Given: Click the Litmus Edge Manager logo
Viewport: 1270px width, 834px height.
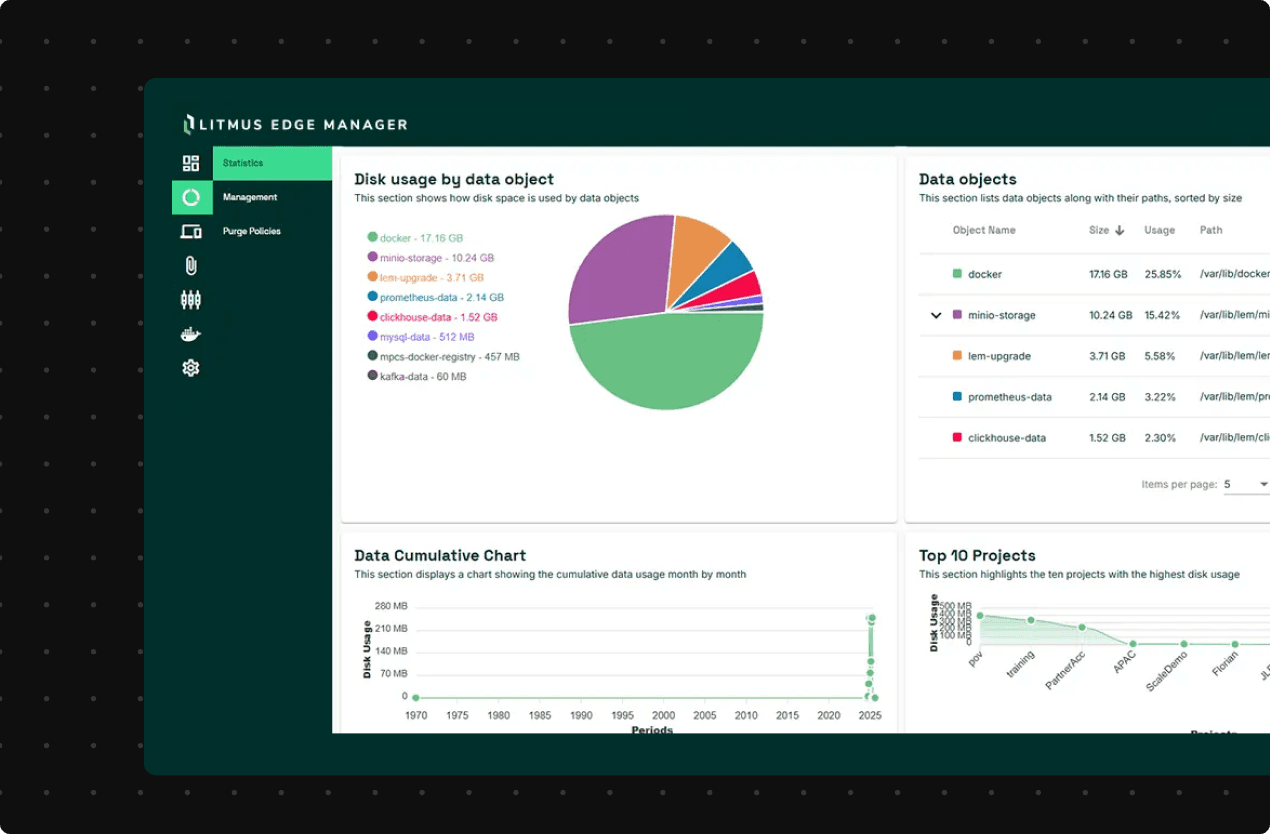Looking at the screenshot, I should pyautogui.click(x=295, y=124).
